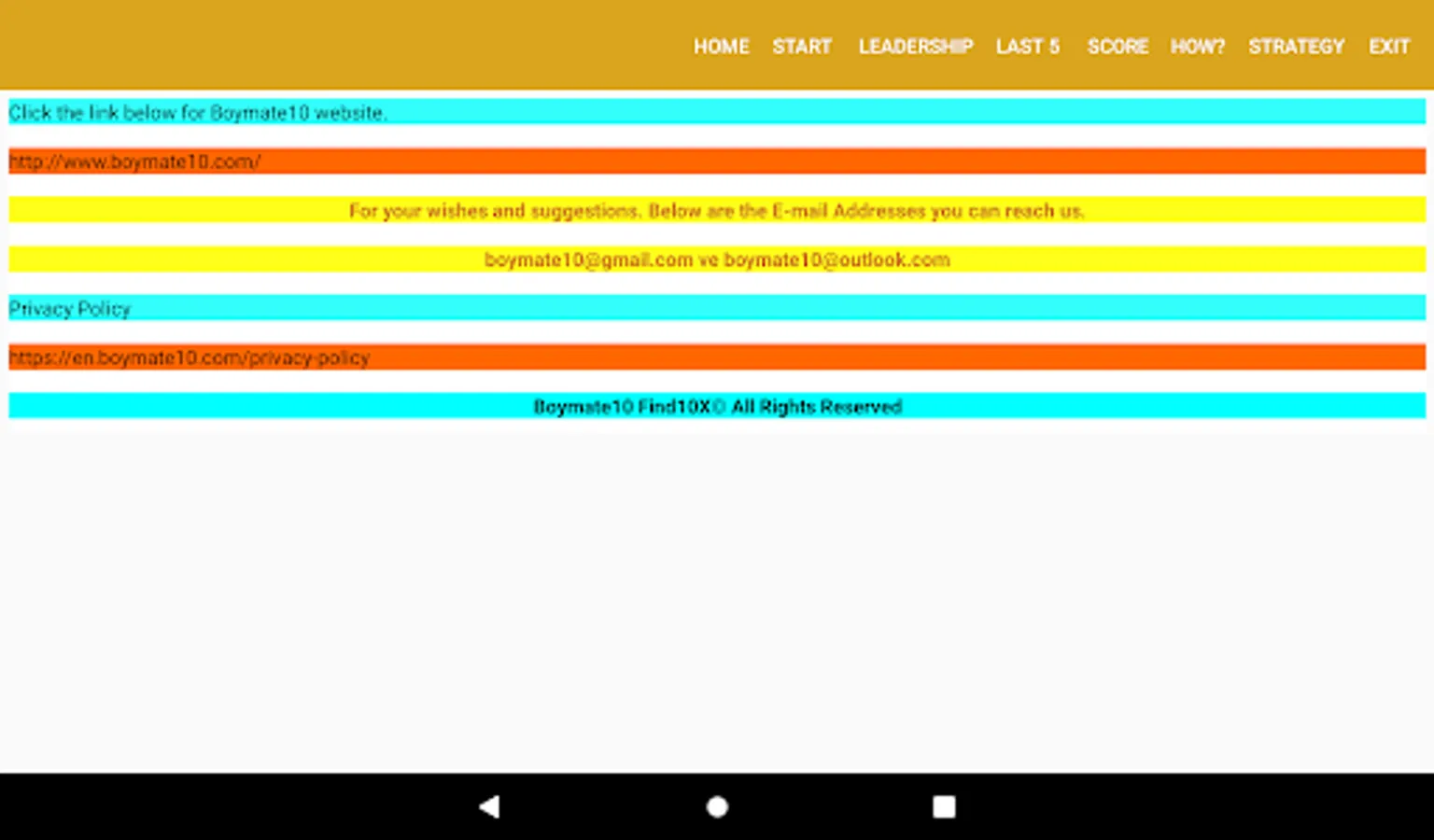Image resolution: width=1434 pixels, height=840 pixels.
Task: Click the boymate10@gmail.com email line
Action: coord(717,259)
